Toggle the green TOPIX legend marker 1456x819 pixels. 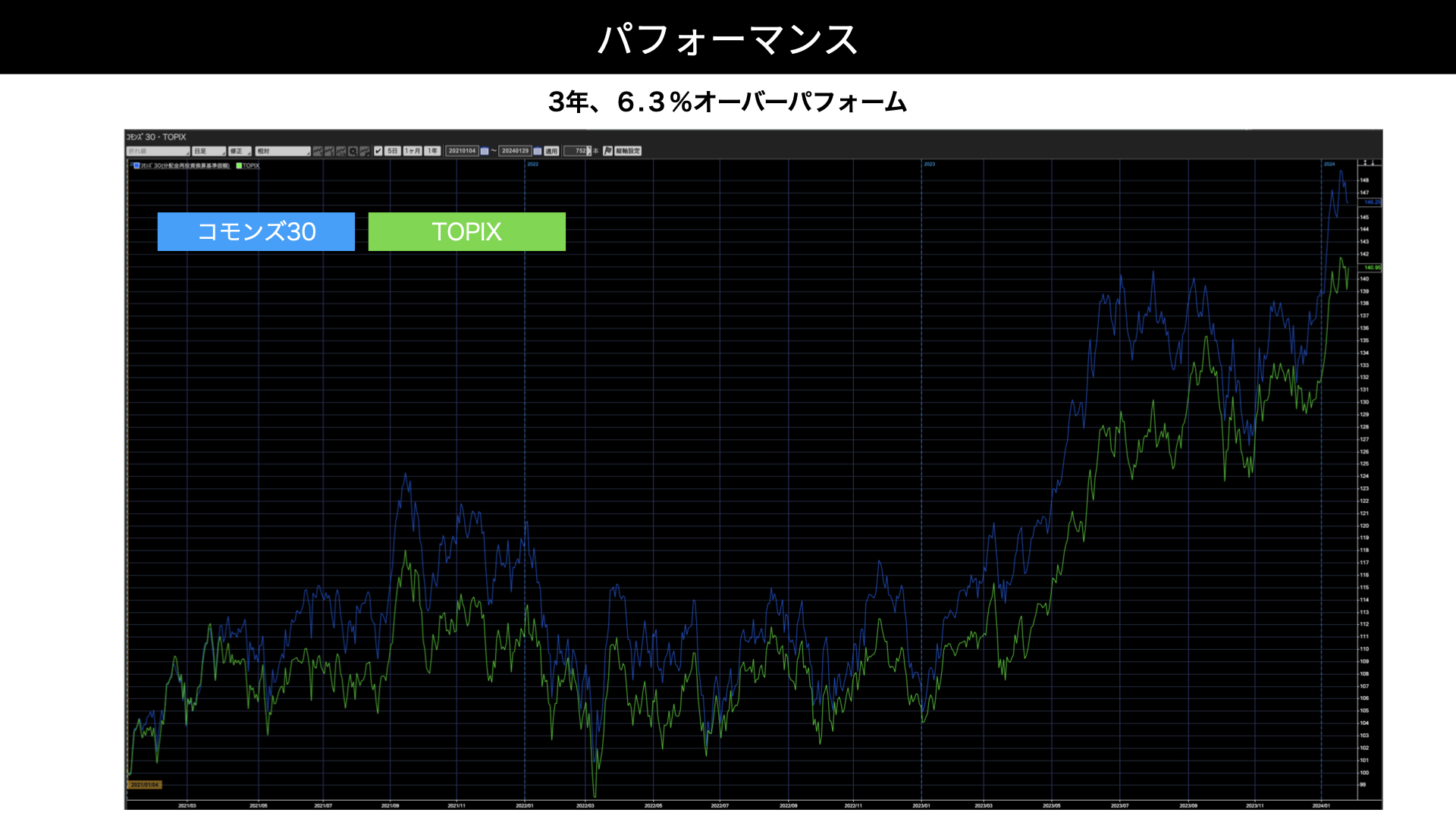[239, 165]
